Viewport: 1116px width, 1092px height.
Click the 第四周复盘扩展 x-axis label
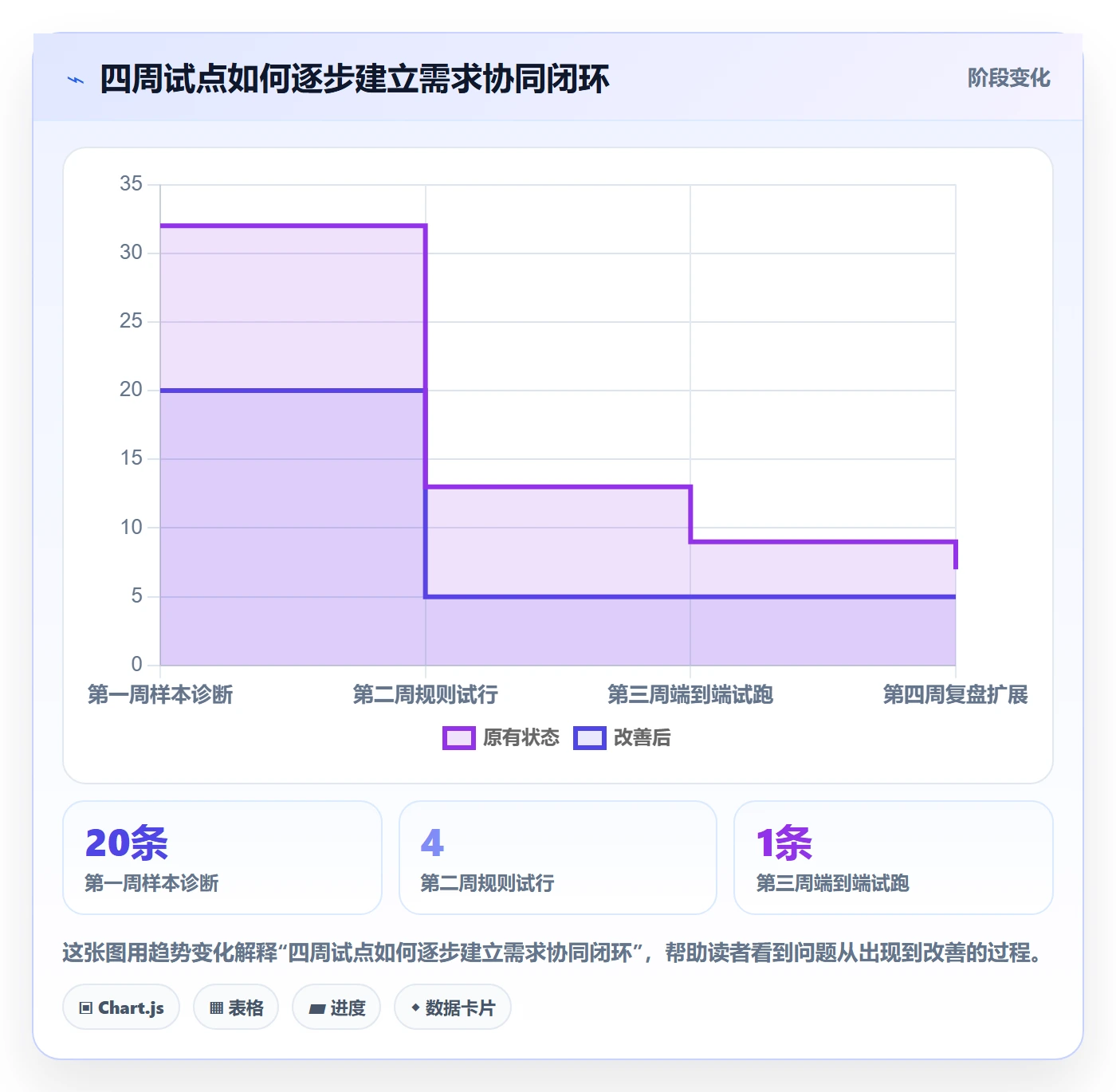click(x=955, y=694)
